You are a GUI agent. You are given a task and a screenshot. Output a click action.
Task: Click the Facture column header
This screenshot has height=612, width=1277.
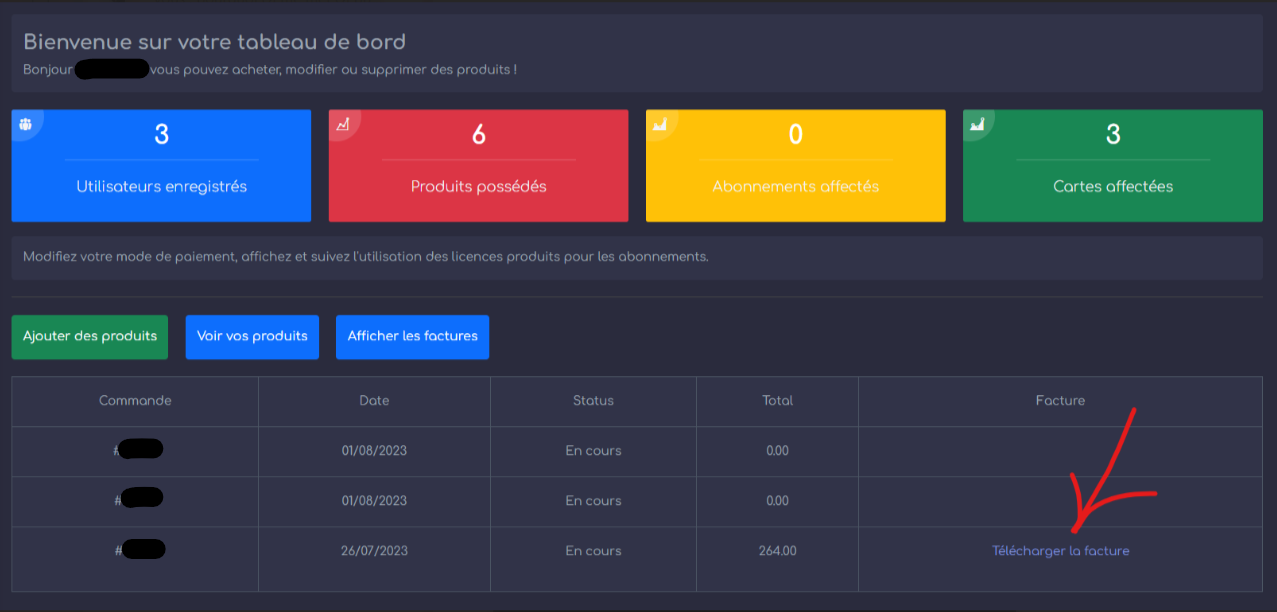pyautogui.click(x=1060, y=400)
